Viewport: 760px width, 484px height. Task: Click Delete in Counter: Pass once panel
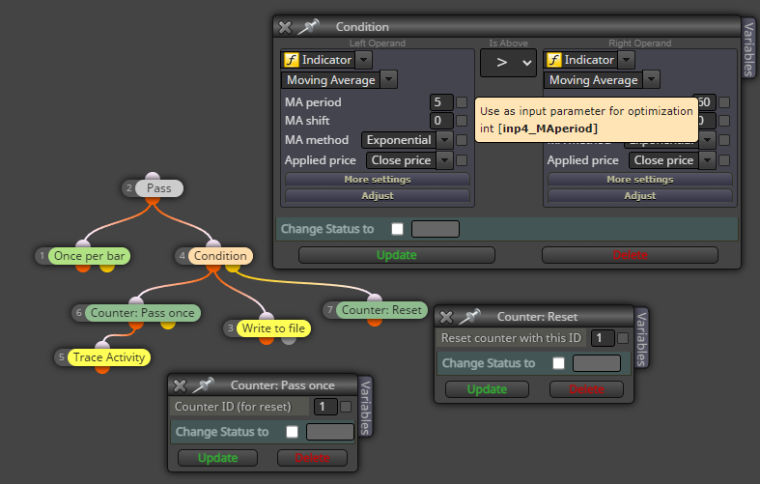(x=312, y=458)
